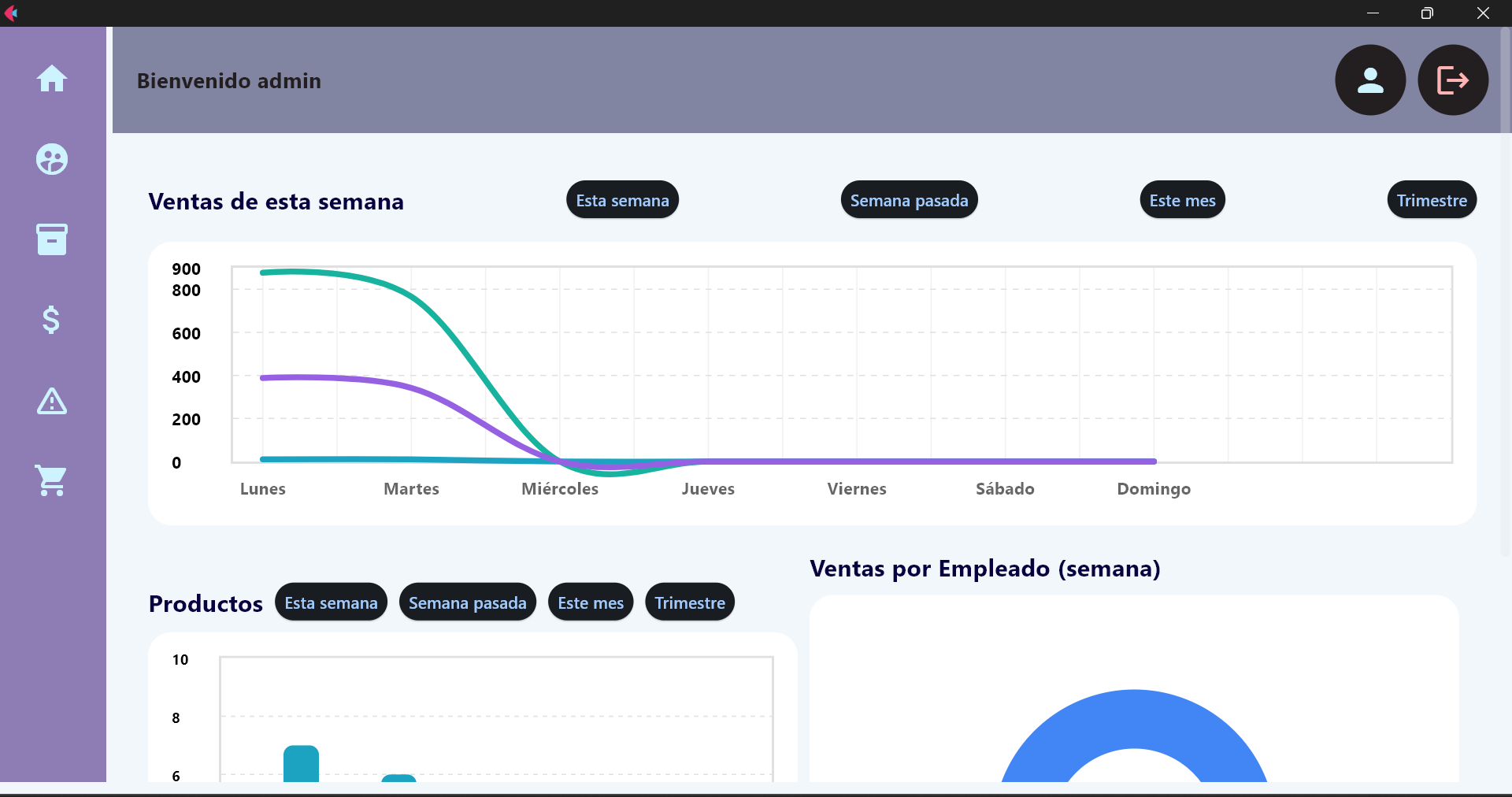Image resolution: width=1512 pixels, height=797 pixels.
Task: Open the inventory archive box icon
Action: pyautogui.click(x=52, y=239)
